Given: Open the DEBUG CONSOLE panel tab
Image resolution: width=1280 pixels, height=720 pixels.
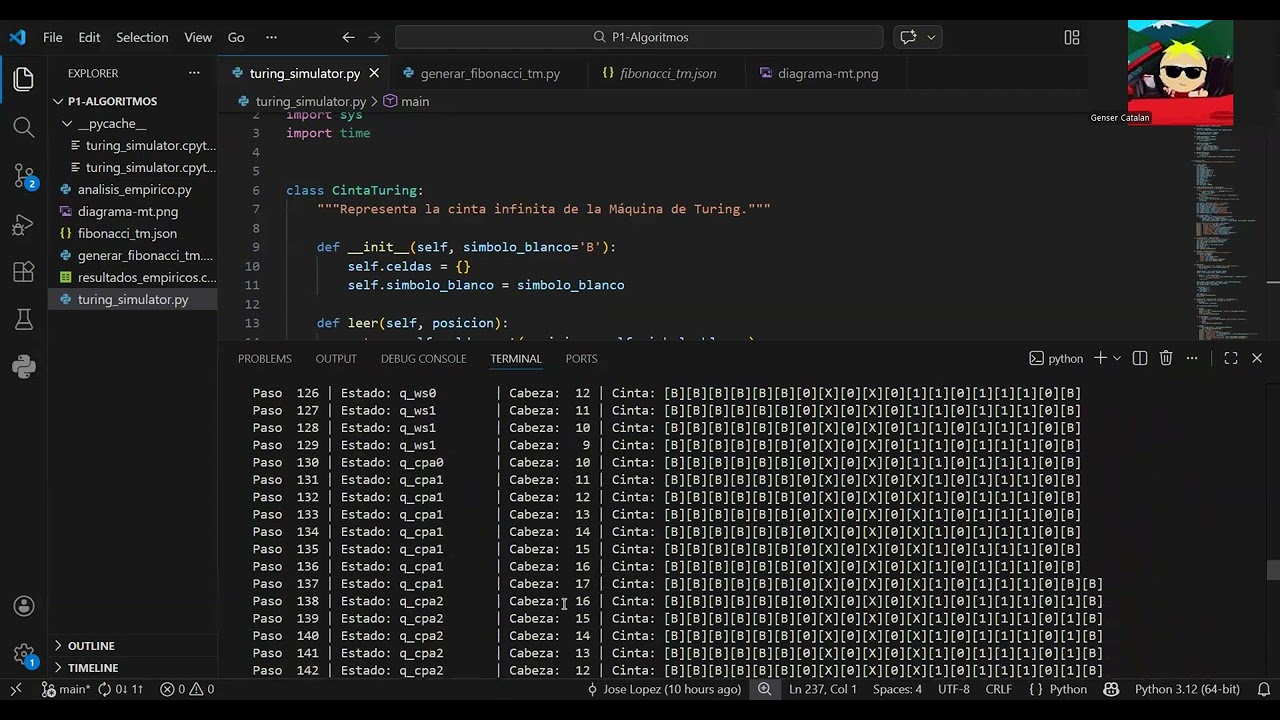Looking at the screenshot, I should [423, 358].
